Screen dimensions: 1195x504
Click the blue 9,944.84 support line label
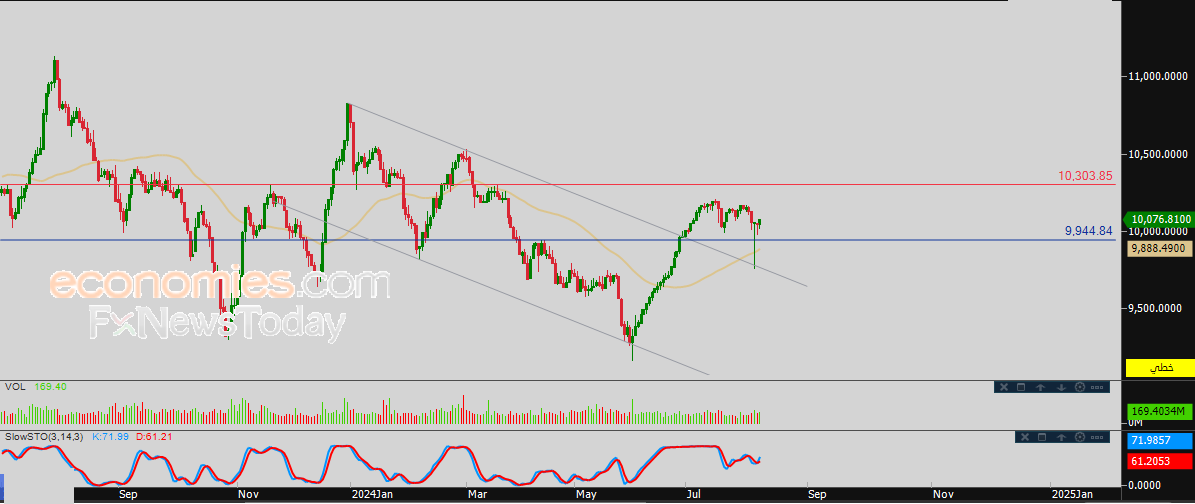pyautogui.click(x=1088, y=231)
